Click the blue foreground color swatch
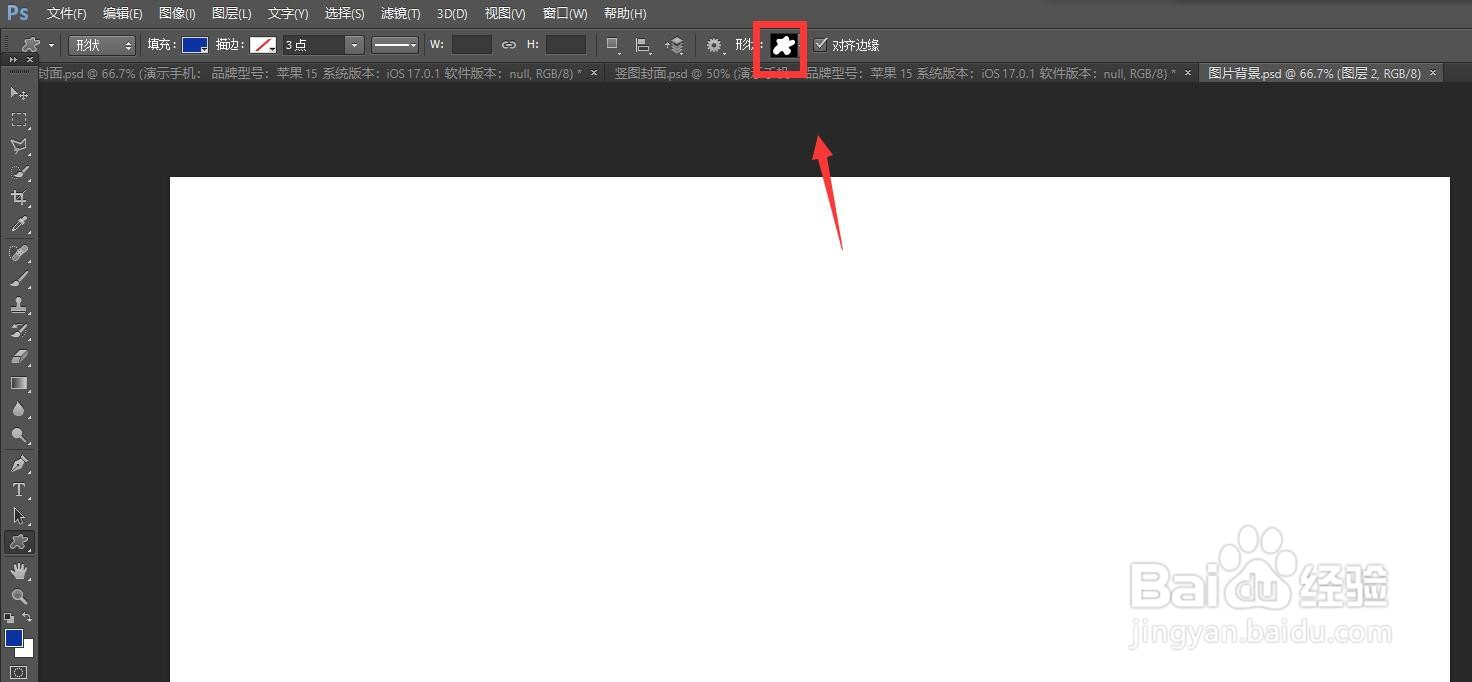 (13, 637)
